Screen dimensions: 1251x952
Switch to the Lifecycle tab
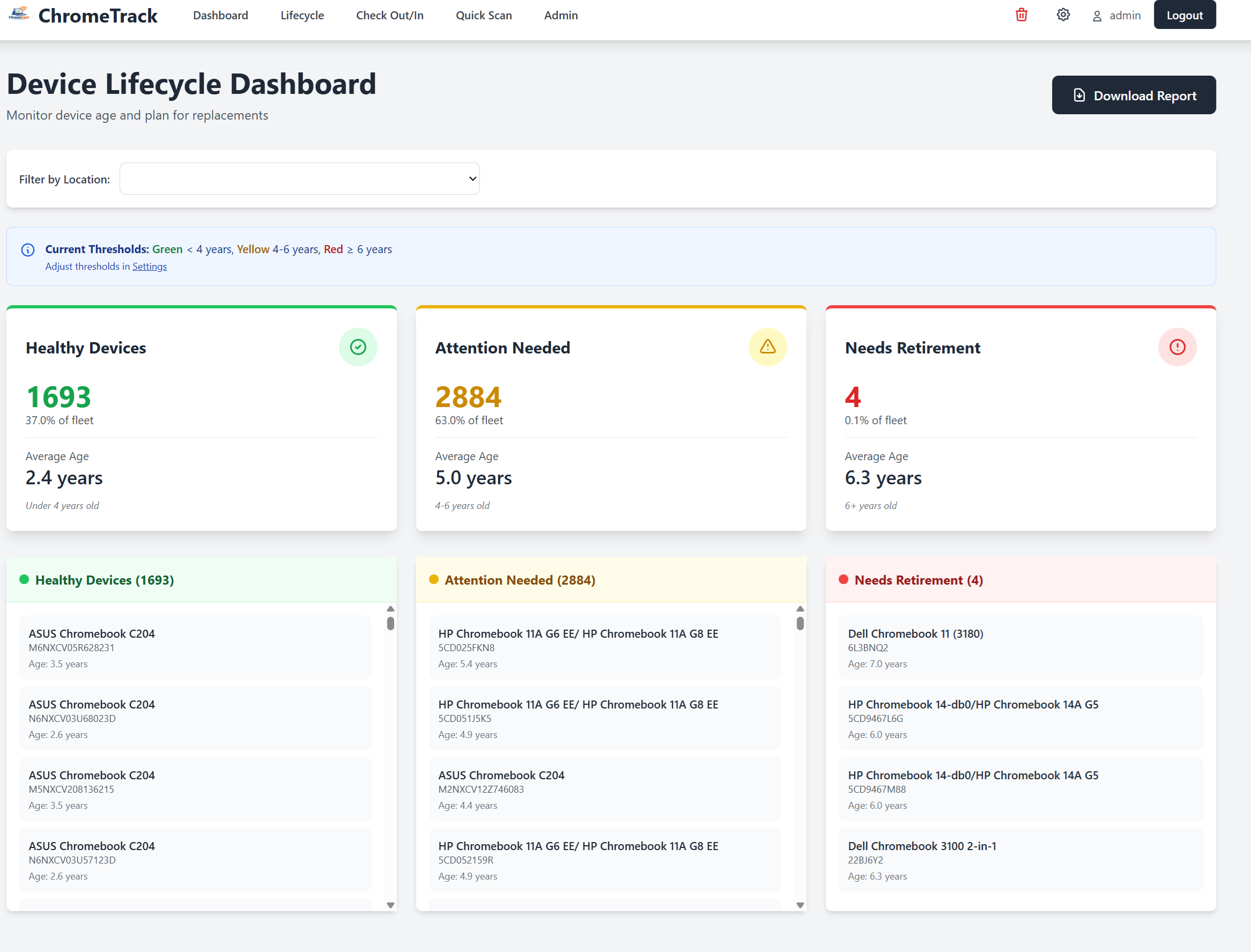pos(301,16)
